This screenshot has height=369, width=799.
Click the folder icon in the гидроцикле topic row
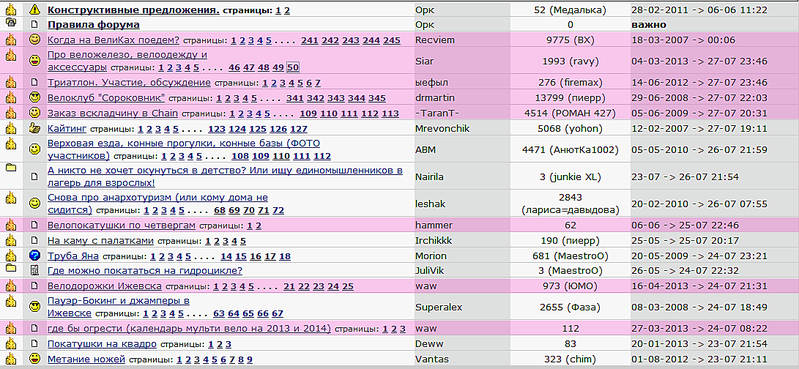(x=10, y=268)
